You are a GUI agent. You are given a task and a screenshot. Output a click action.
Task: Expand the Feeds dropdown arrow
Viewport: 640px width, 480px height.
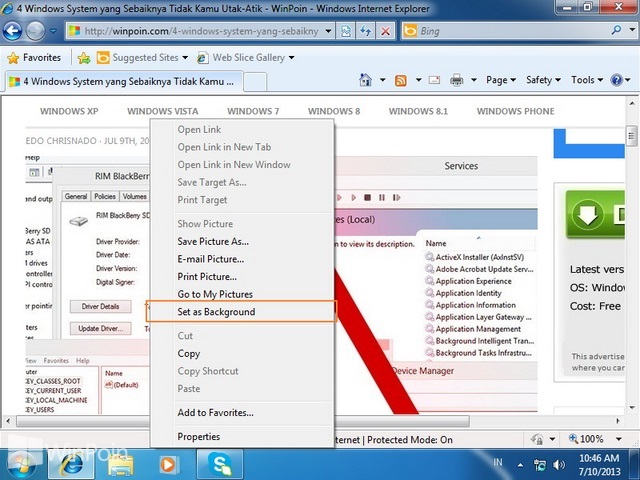point(418,80)
